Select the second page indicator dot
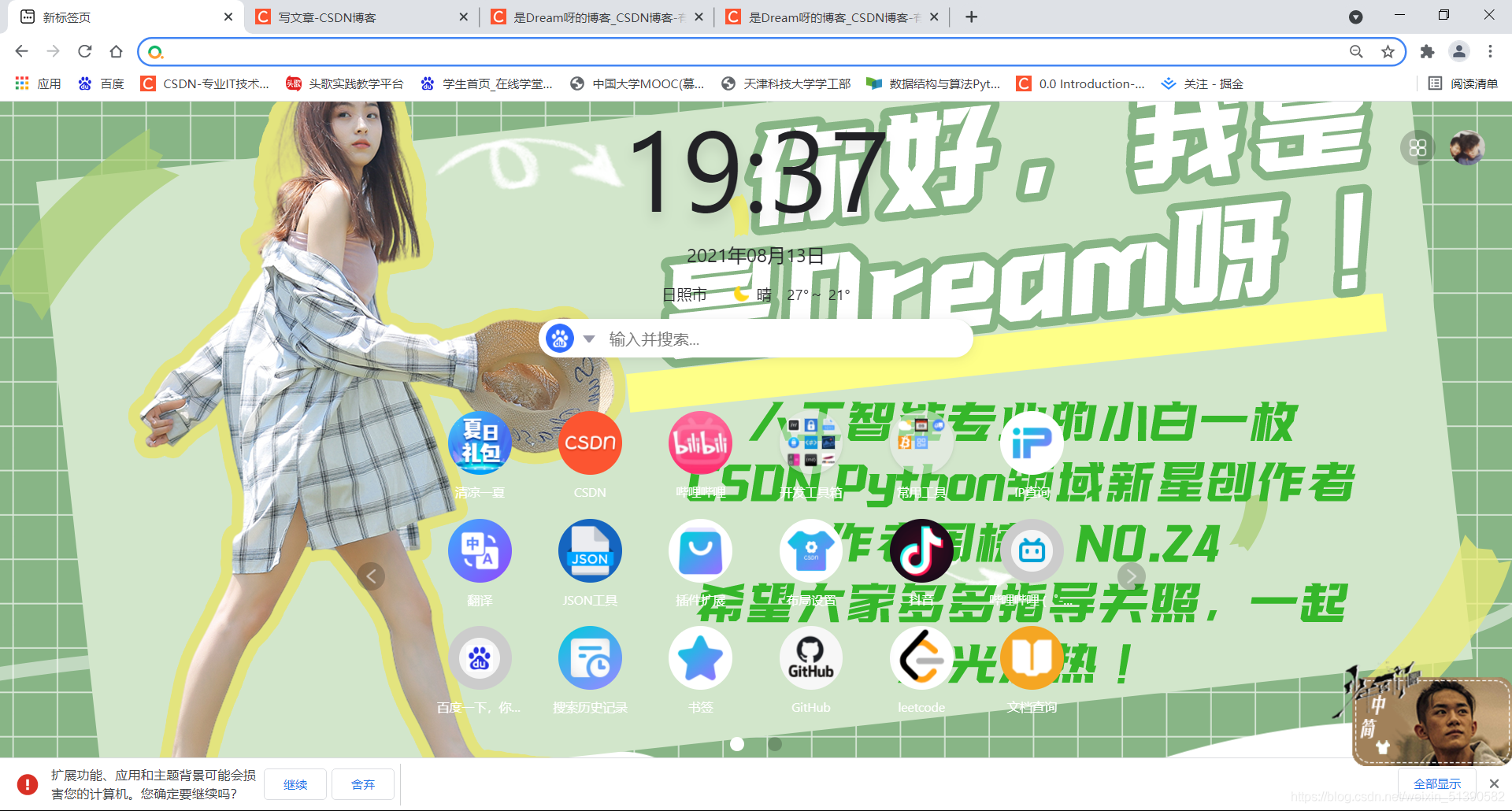 coord(775,744)
